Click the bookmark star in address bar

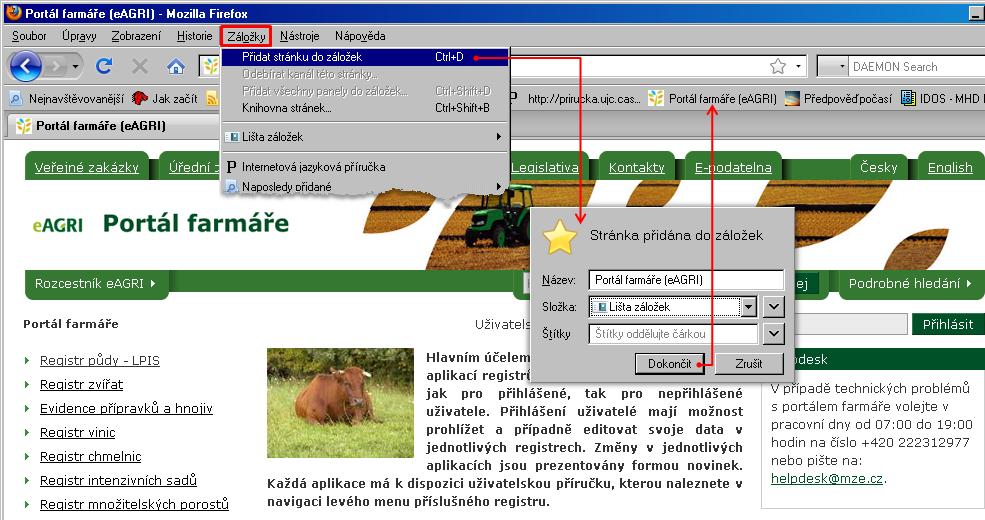click(x=778, y=66)
